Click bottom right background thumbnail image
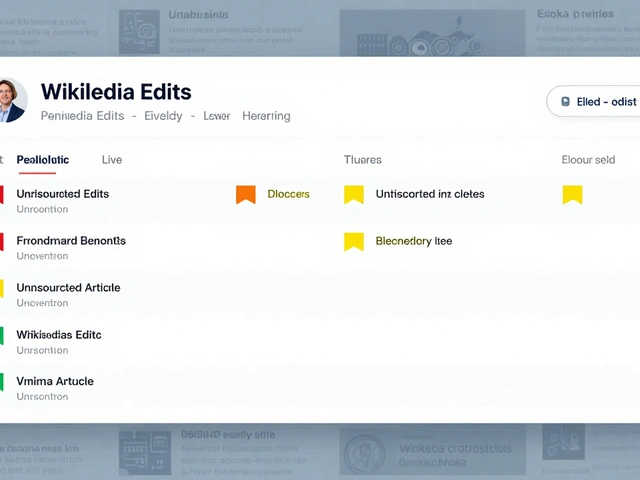Viewport: 640px width, 480px height. (563, 442)
